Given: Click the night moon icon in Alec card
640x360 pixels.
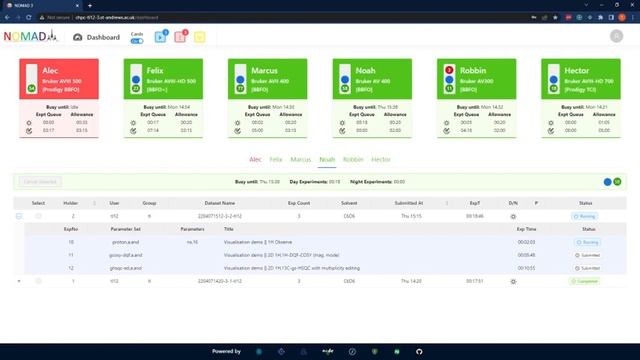Looking at the screenshot, I should pos(29,131).
